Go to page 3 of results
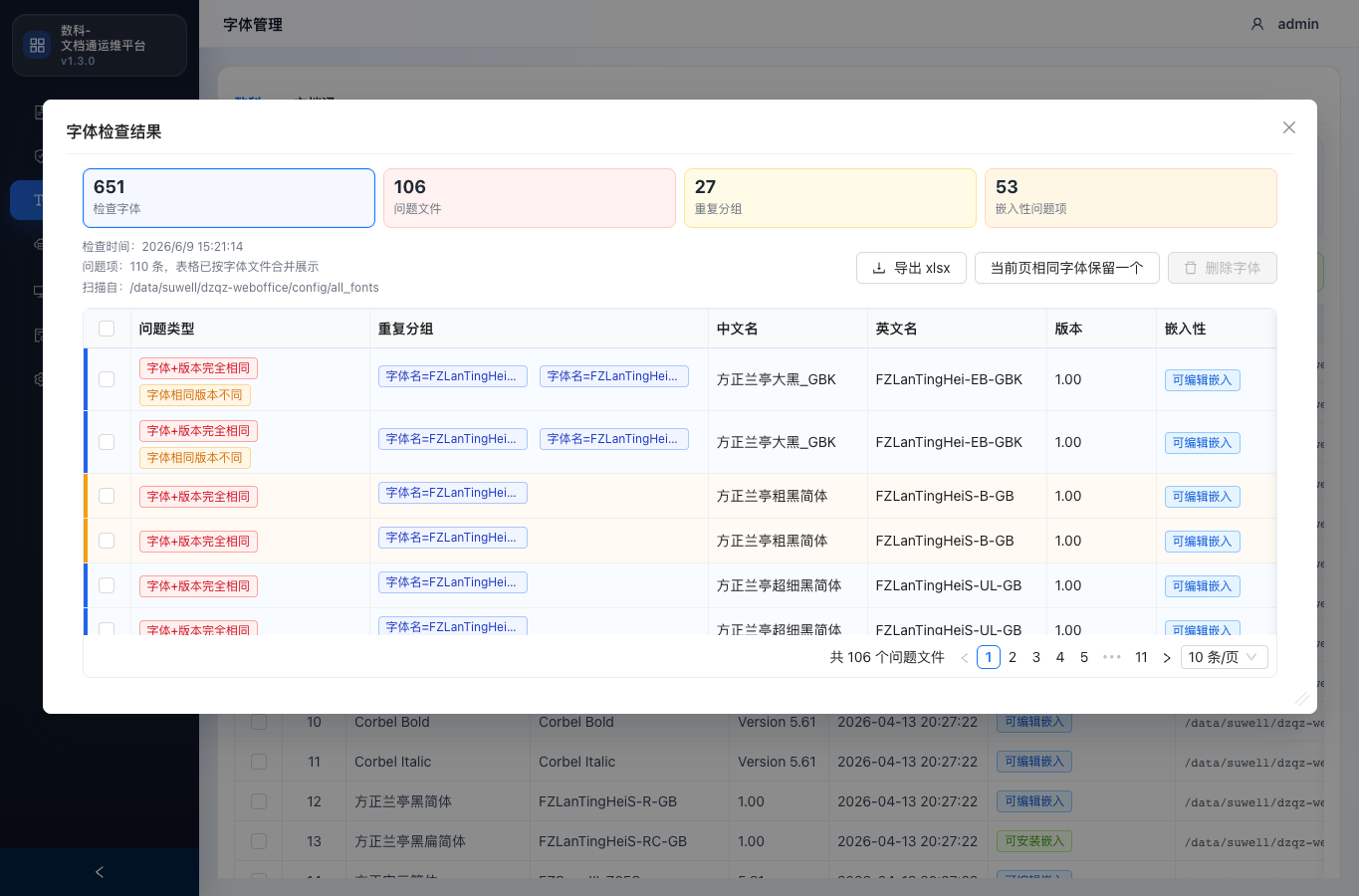Image resolution: width=1359 pixels, height=896 pixels. (x=1036, y=657)
